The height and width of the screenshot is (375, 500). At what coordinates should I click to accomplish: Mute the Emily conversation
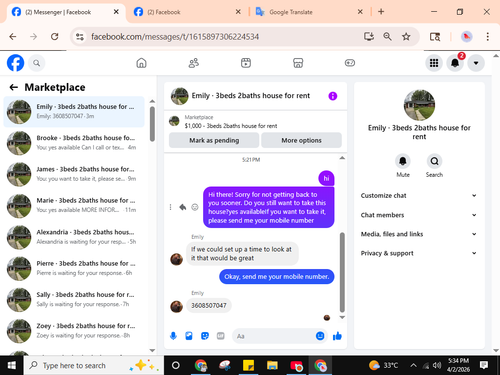403,161
